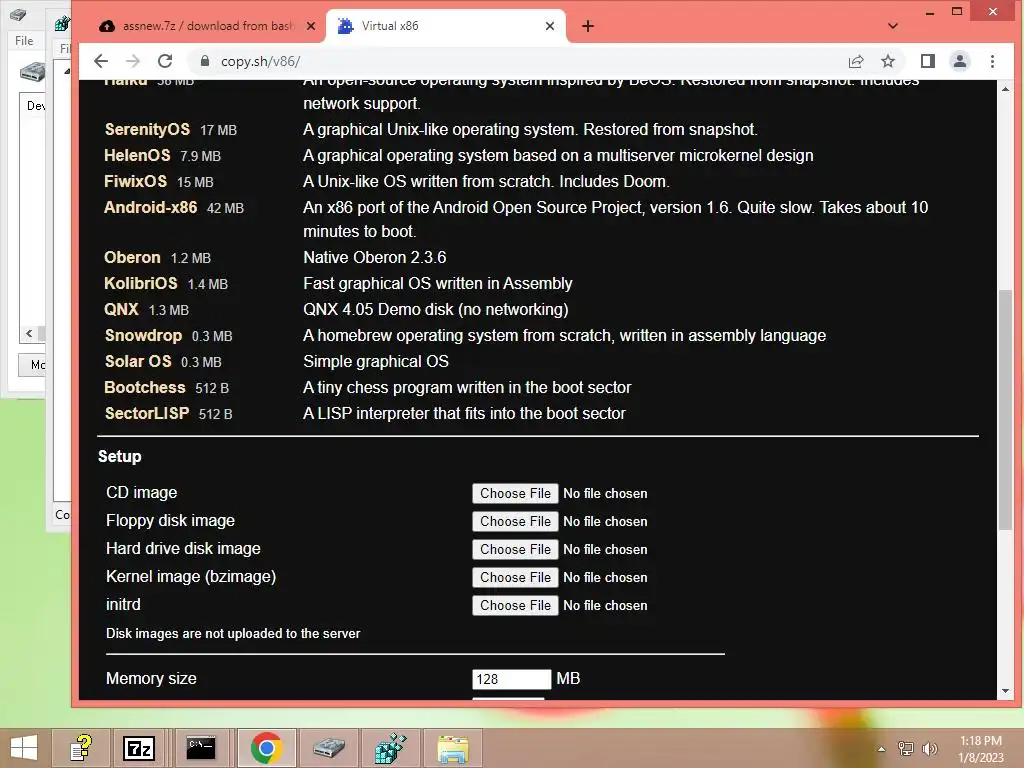Open the Chrome three-dot menu
1024x768 pixels.
click(993, 61)
